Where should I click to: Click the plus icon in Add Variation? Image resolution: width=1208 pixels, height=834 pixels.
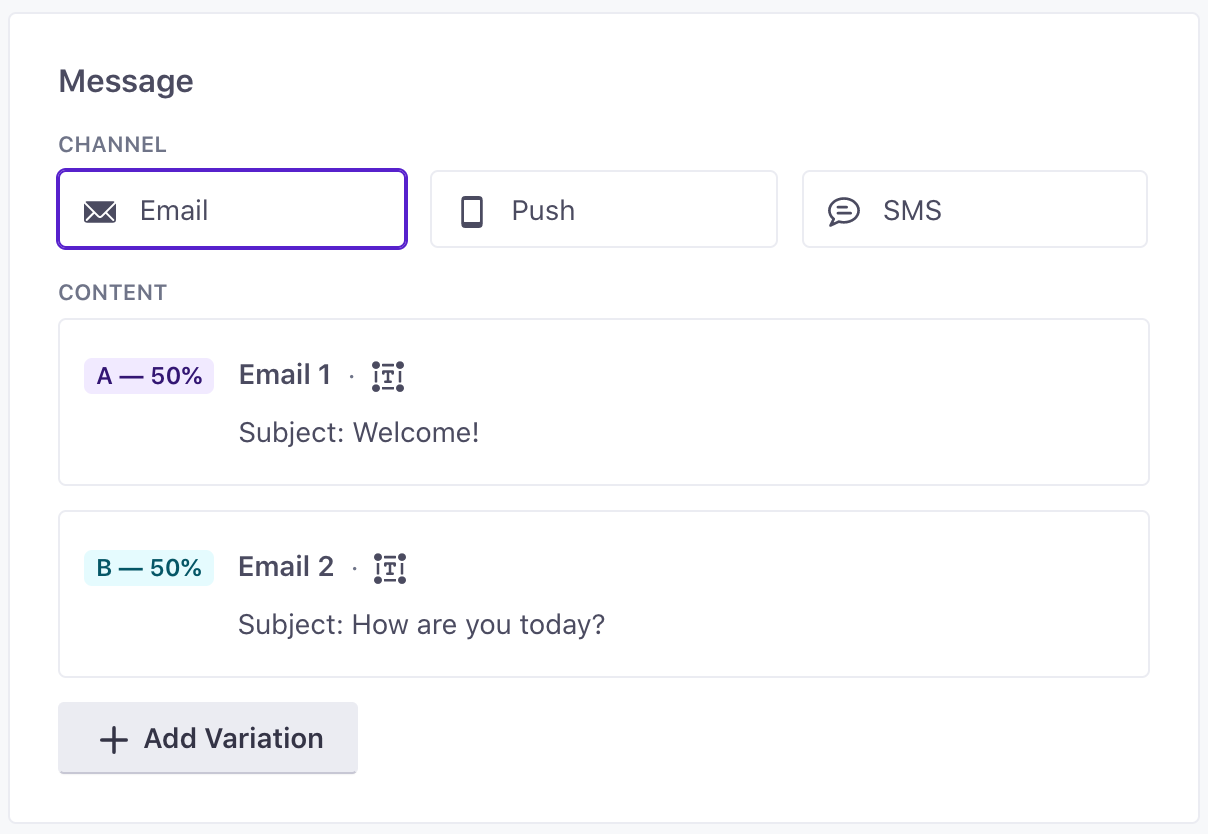(114, 740)
